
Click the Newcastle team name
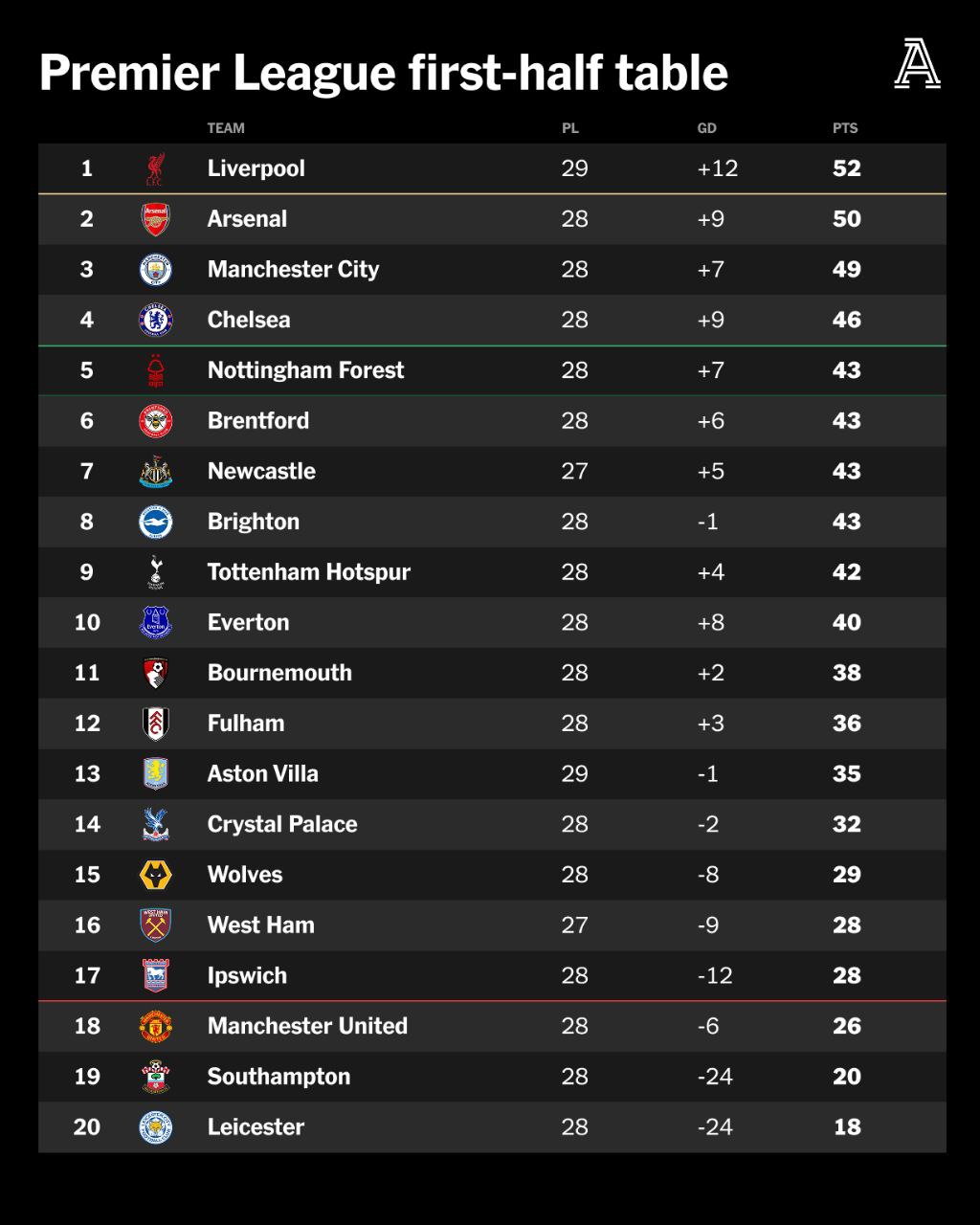[x=261, y=471]
